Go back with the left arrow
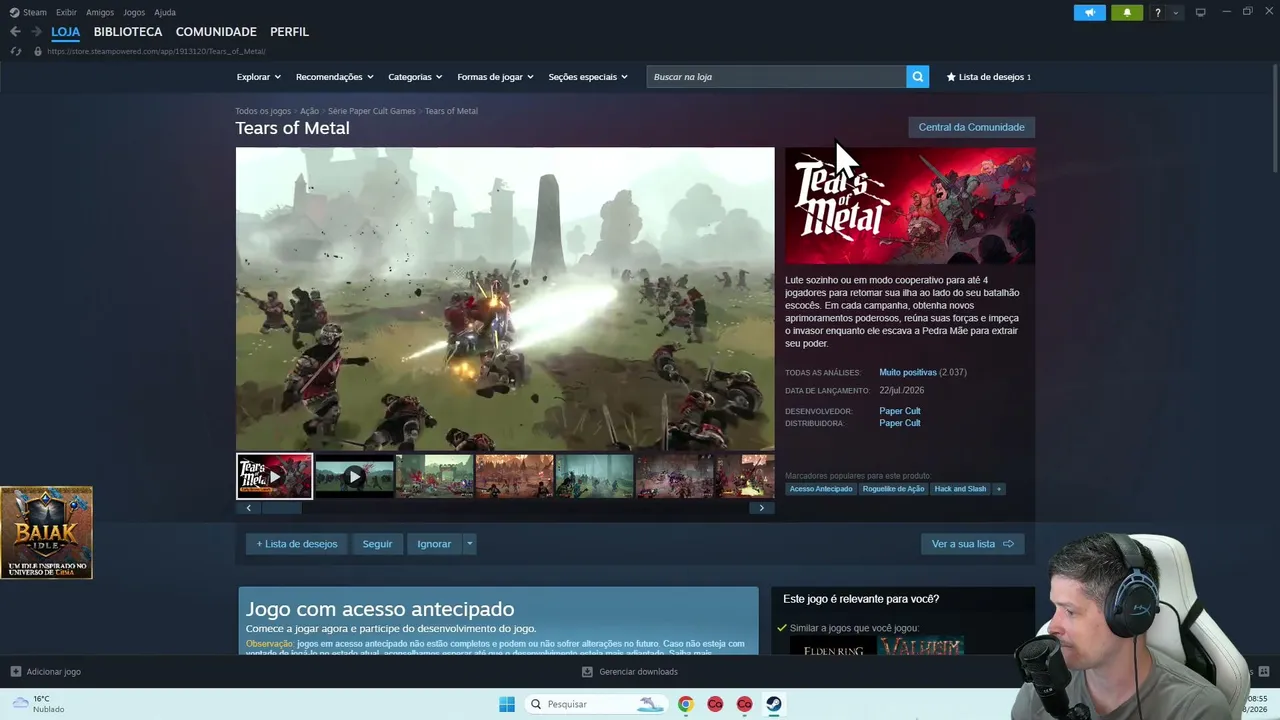This screenshot has width=1280, height=720. [15, 32]
